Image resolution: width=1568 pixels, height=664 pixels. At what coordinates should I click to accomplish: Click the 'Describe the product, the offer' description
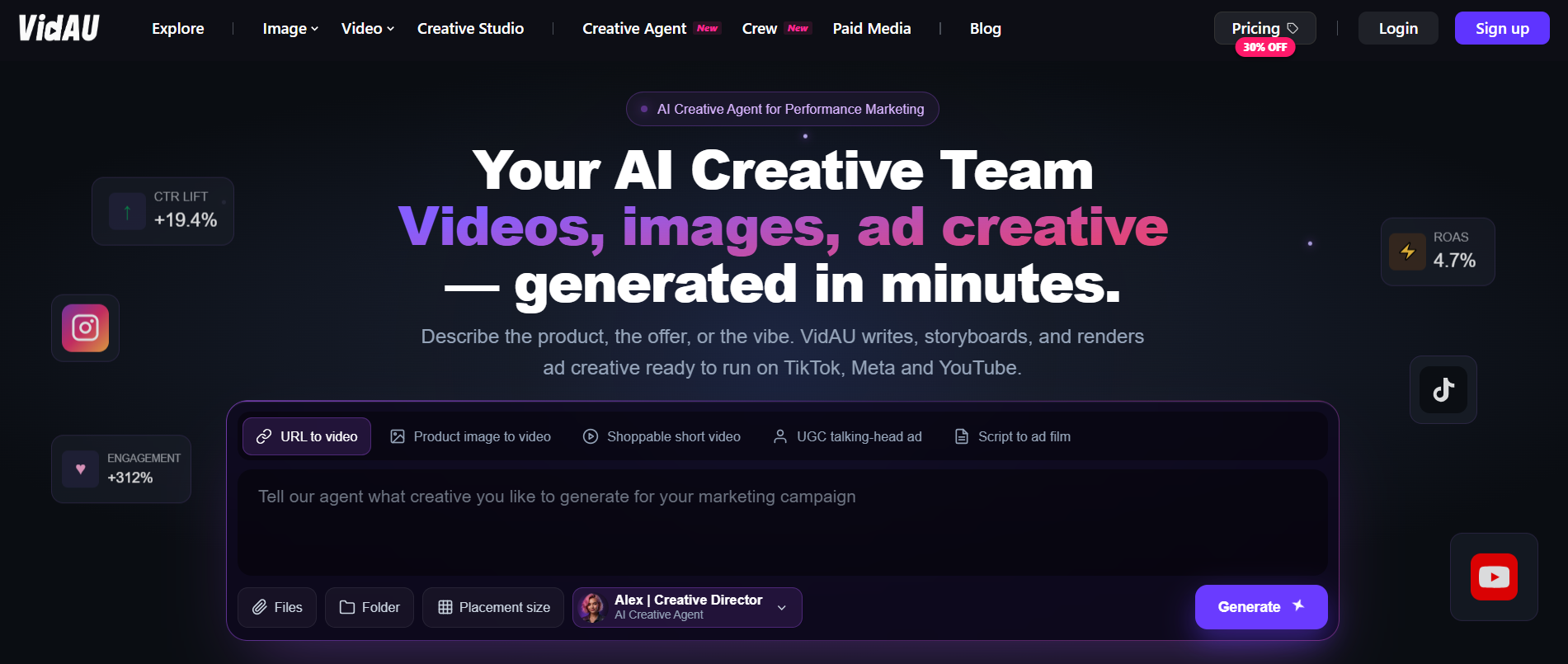(783, 352)
